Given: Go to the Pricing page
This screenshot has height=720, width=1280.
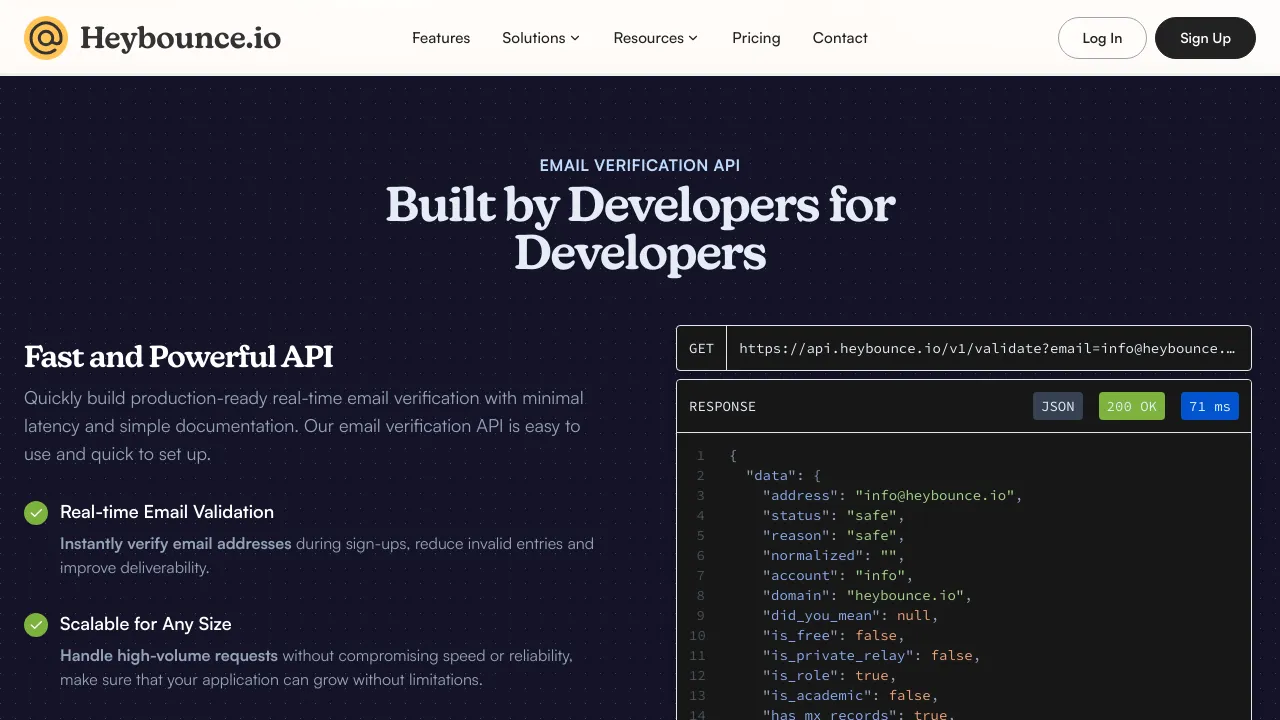Looking at the screenshot, I should 756,38.
